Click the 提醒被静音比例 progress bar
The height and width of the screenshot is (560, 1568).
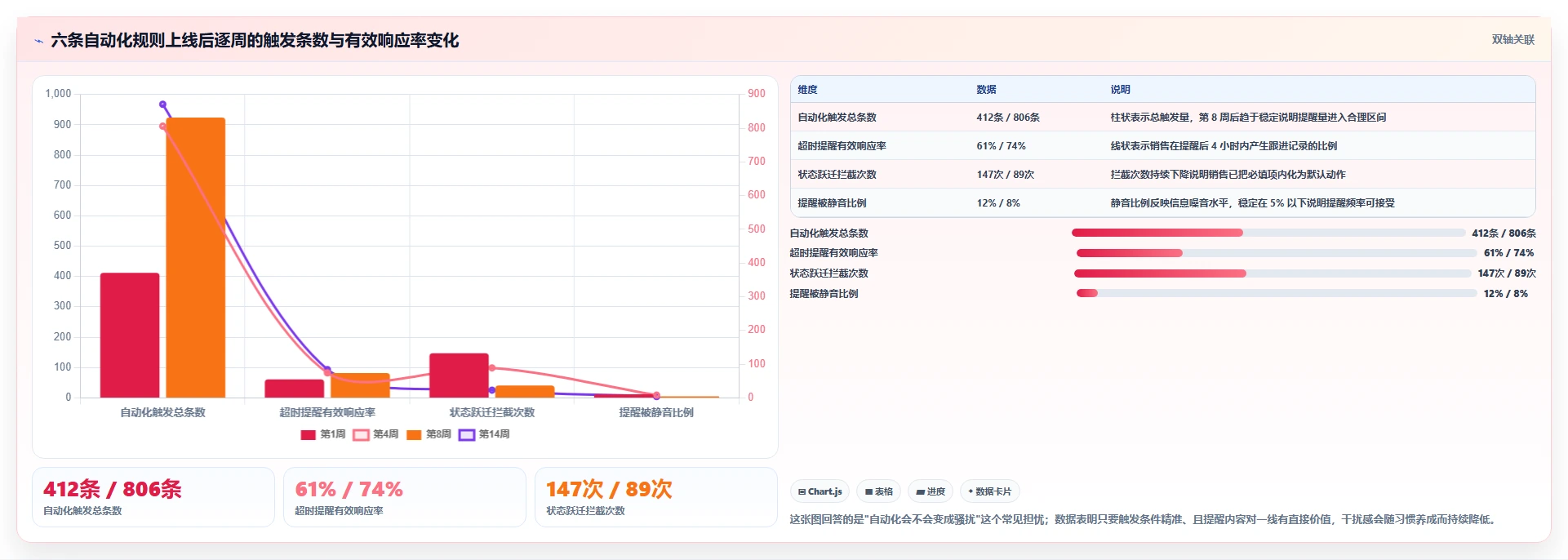click(x=1277, y=293)
